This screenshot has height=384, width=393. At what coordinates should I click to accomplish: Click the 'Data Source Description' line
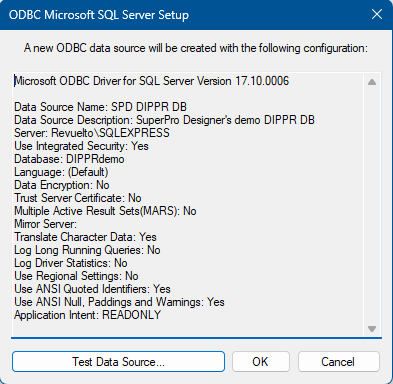[x=164, y=120]
